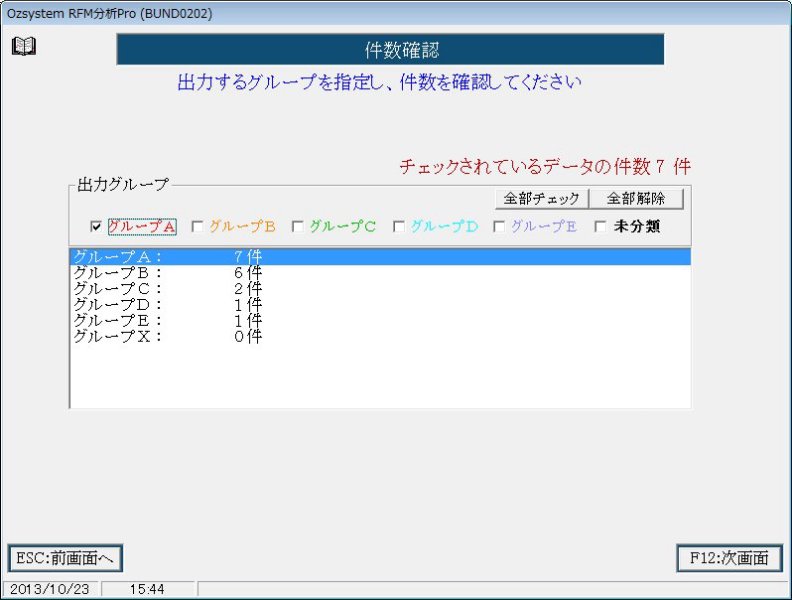The height and width of the screenshot is (600, 792).
Task: Click the 件数確認 title banner
Action: click(390, 49)
